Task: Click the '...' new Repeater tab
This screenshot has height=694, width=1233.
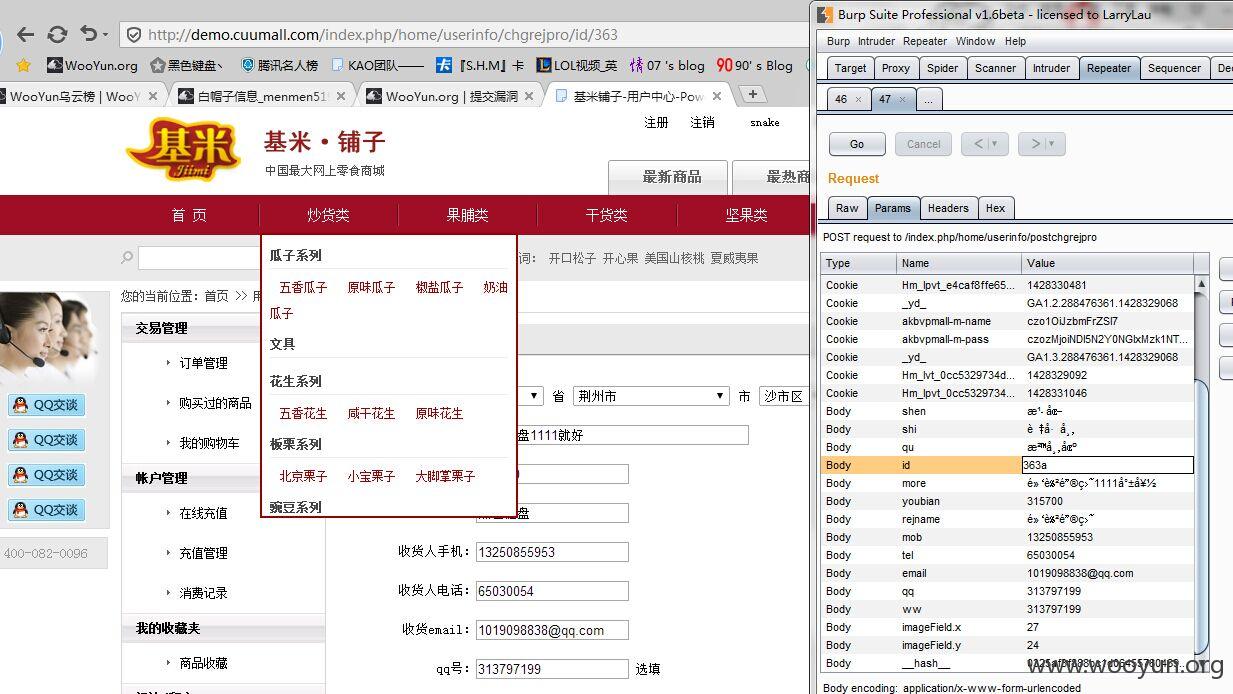Action: click(x=928, y=99)
